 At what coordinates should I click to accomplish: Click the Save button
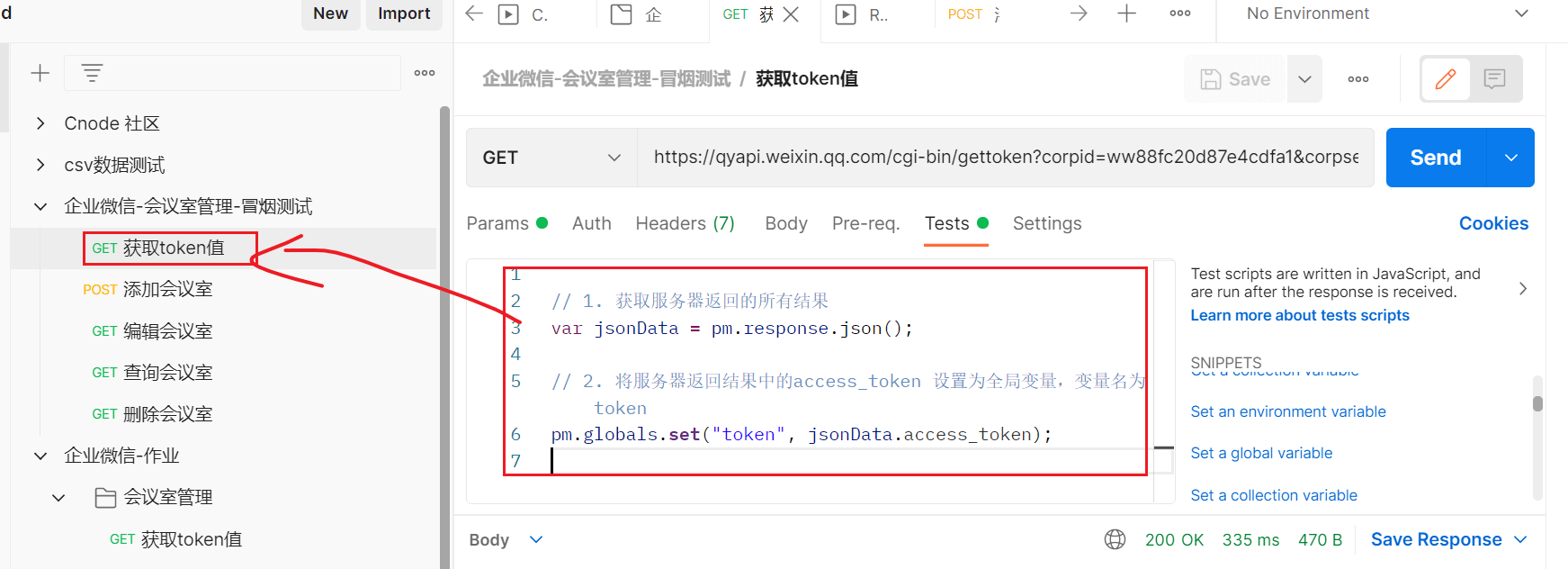[x=1235, y=79]
